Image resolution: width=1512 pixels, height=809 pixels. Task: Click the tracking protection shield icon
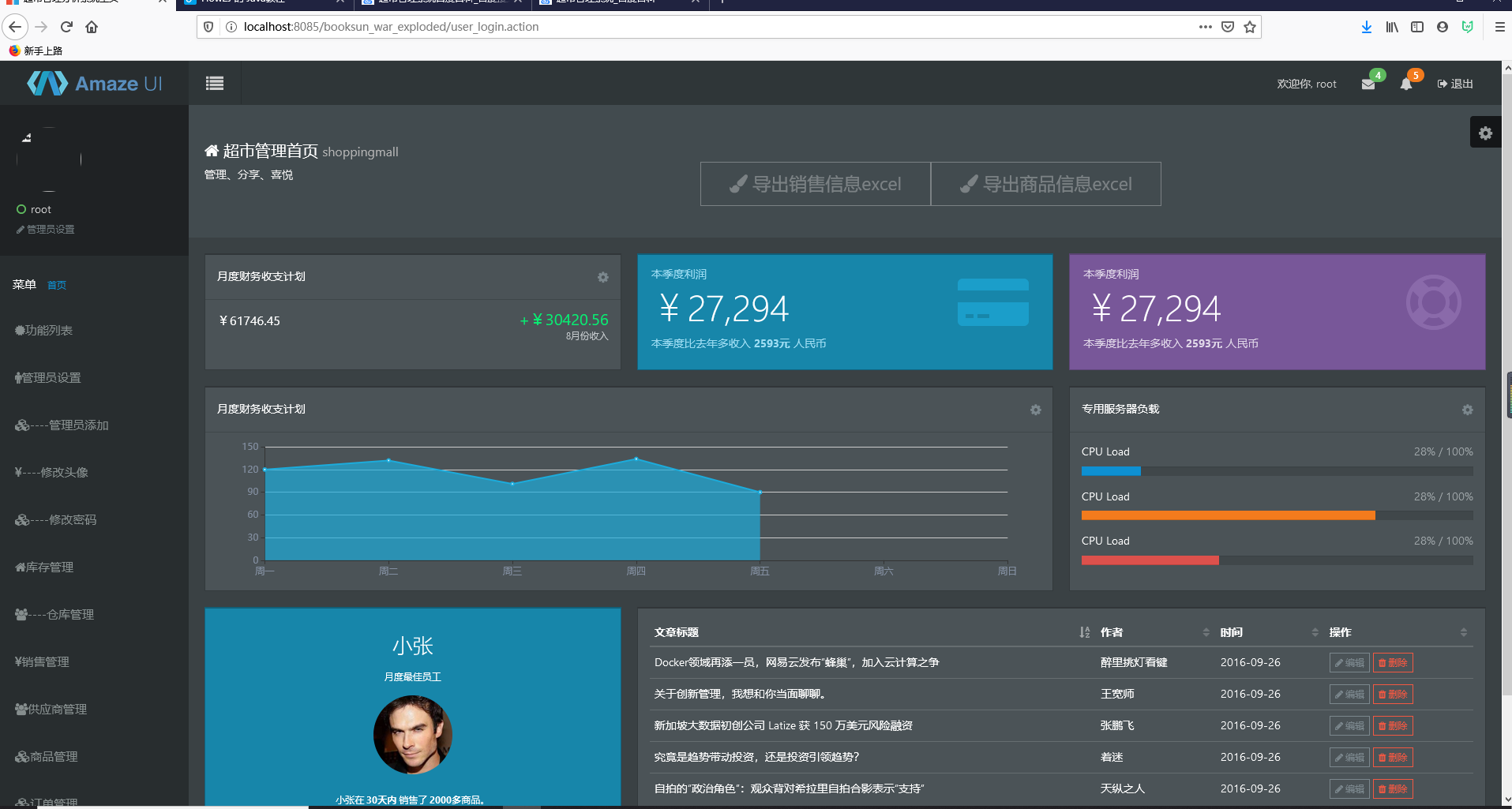pos(208,27)
